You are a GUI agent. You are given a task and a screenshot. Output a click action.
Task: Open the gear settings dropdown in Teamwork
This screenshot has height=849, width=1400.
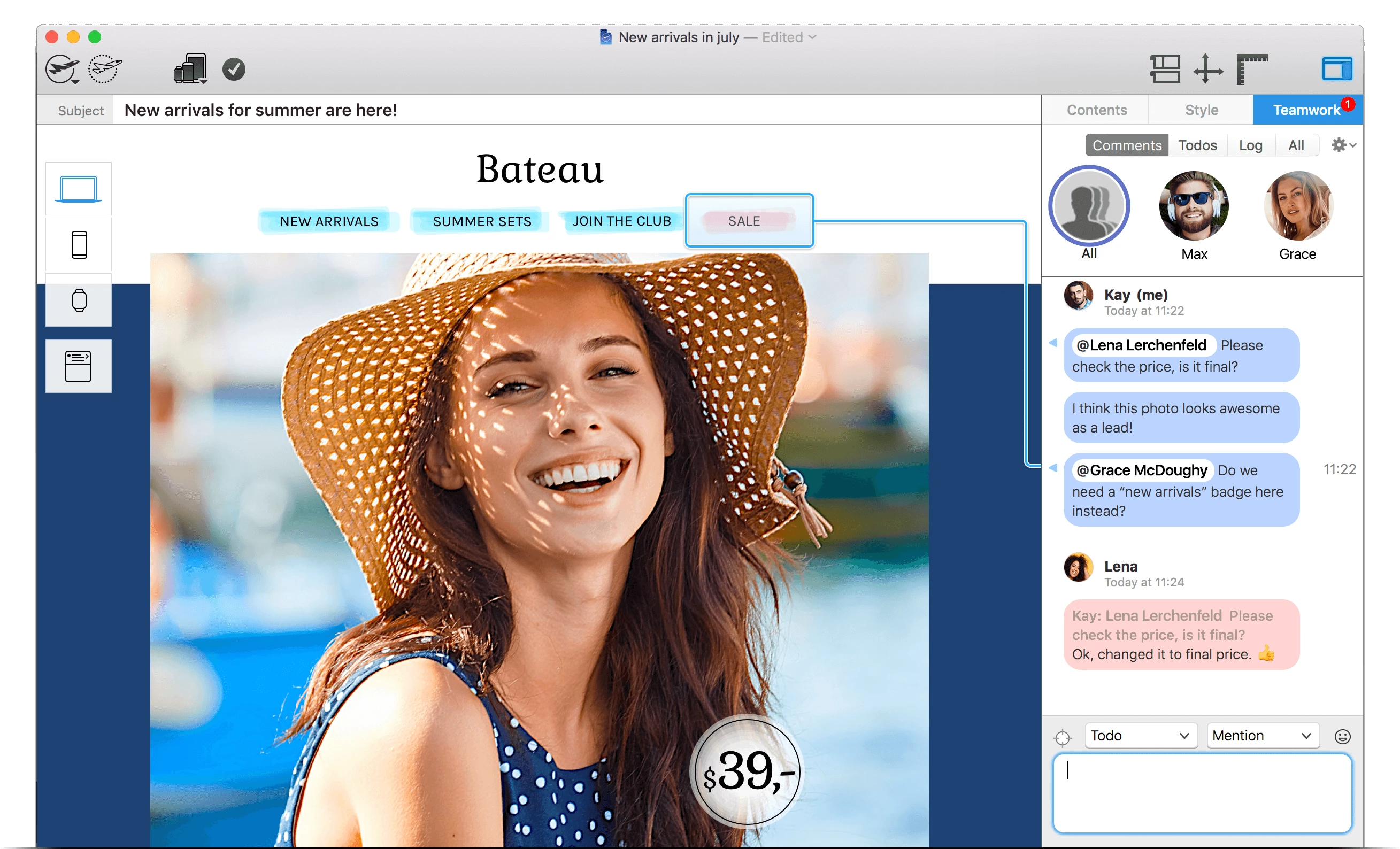1343,145
